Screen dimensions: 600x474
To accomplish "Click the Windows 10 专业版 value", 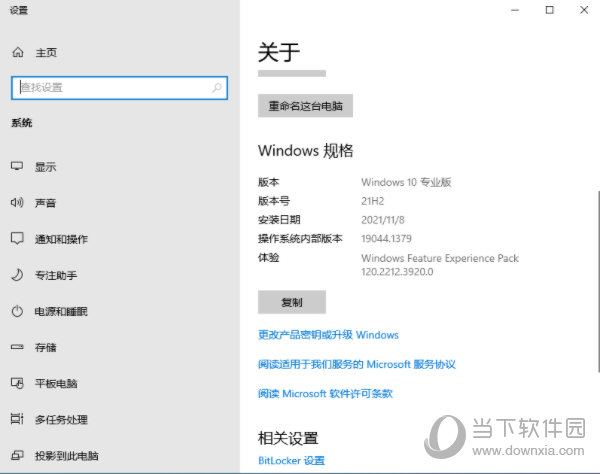I will pyautogui.click(x=406, y=182).
